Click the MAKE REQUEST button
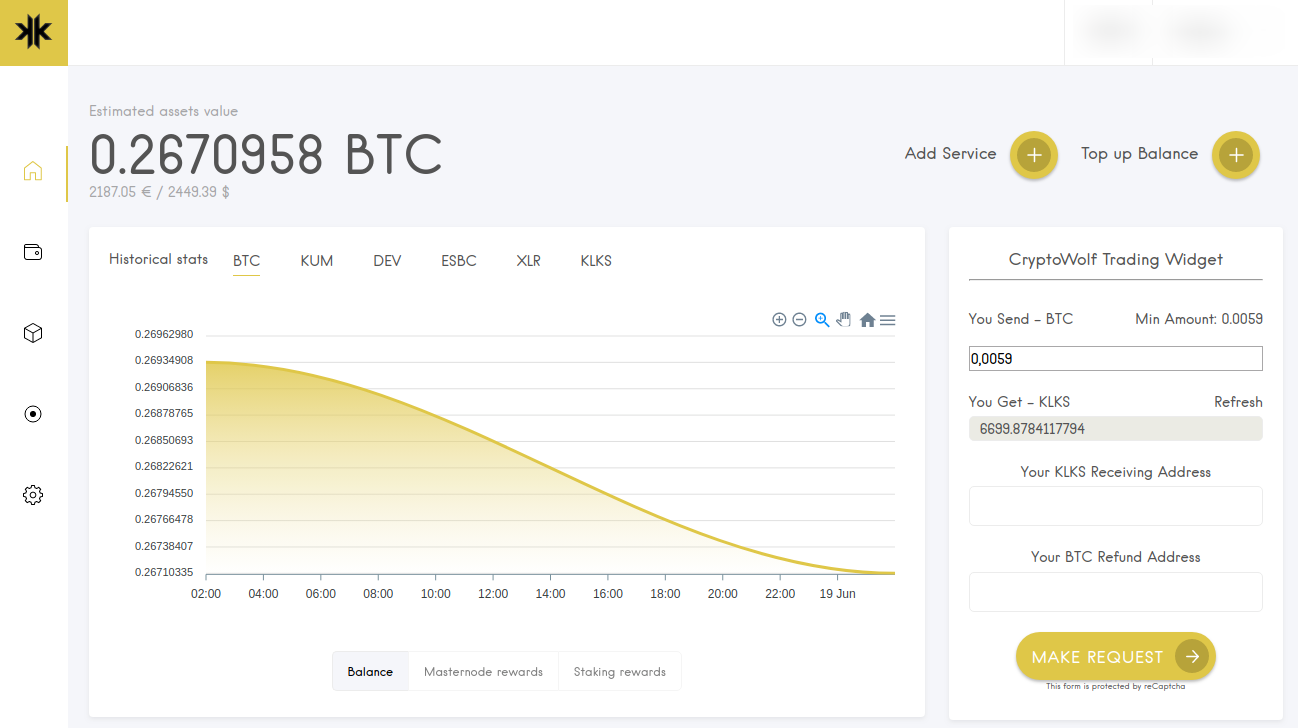 [1116, 657]
